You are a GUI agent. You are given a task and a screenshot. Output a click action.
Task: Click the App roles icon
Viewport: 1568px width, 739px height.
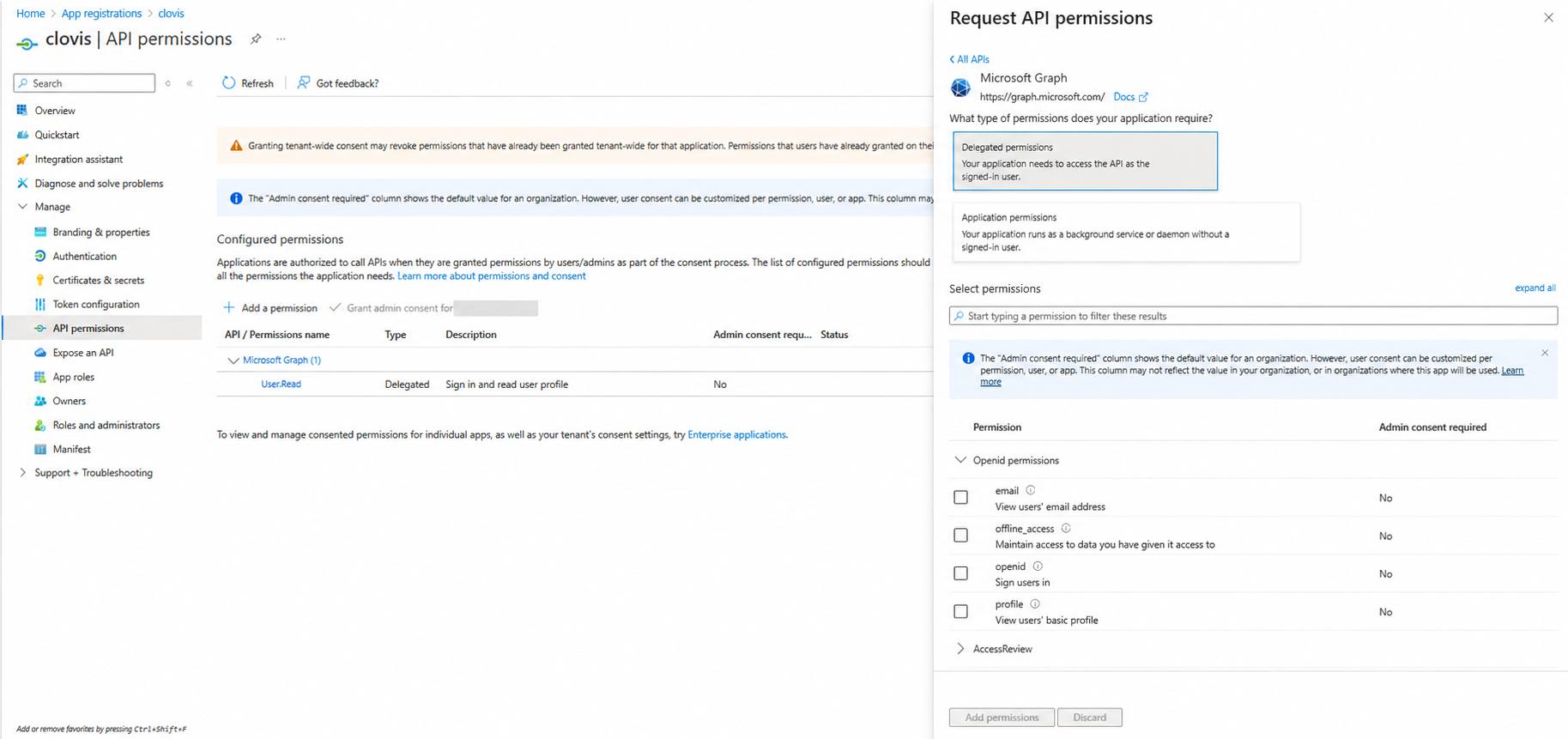40,377
